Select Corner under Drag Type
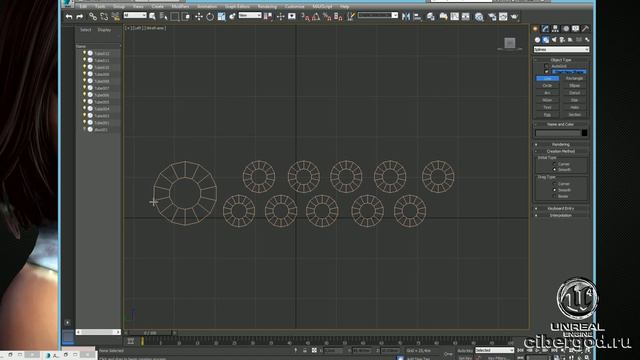This screenshot has height=360, width=640. click(554, 184)
